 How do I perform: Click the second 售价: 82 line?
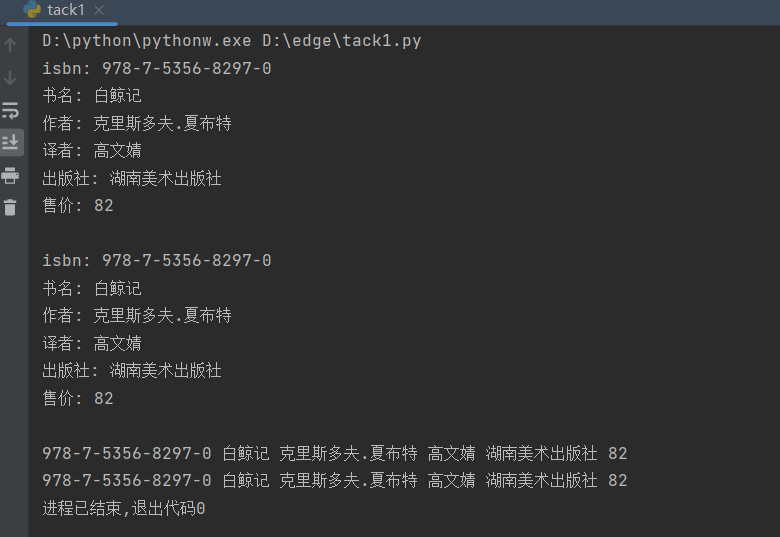point(78,398)
